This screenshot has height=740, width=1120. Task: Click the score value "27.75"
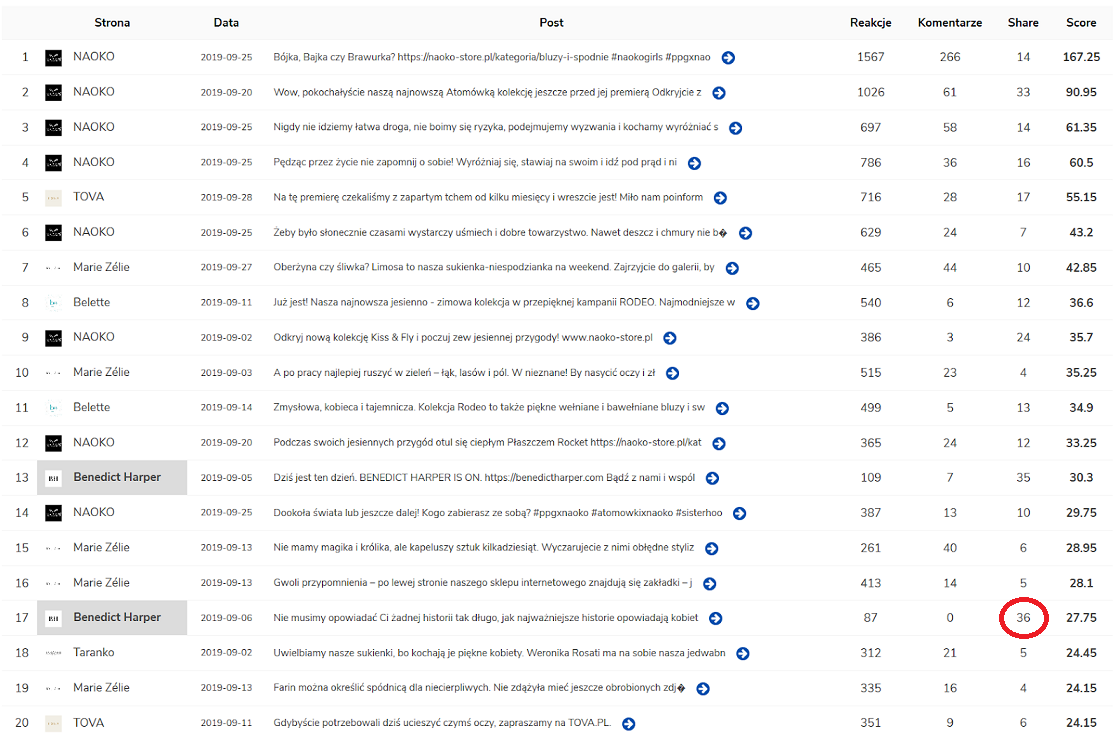point(1081,617)
